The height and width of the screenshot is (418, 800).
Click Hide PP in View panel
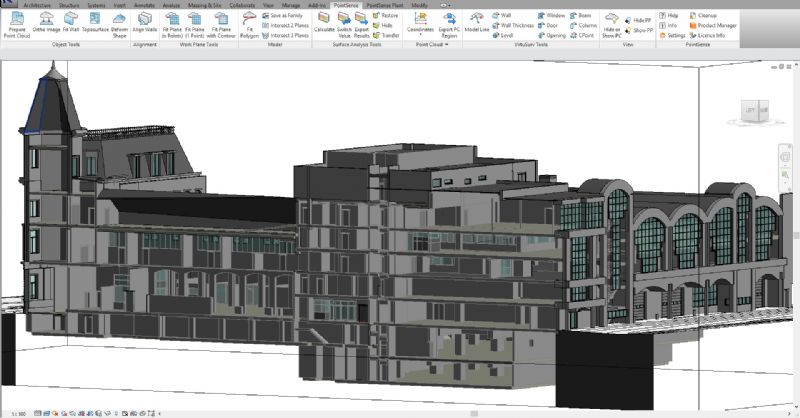[x=640, y=19]
